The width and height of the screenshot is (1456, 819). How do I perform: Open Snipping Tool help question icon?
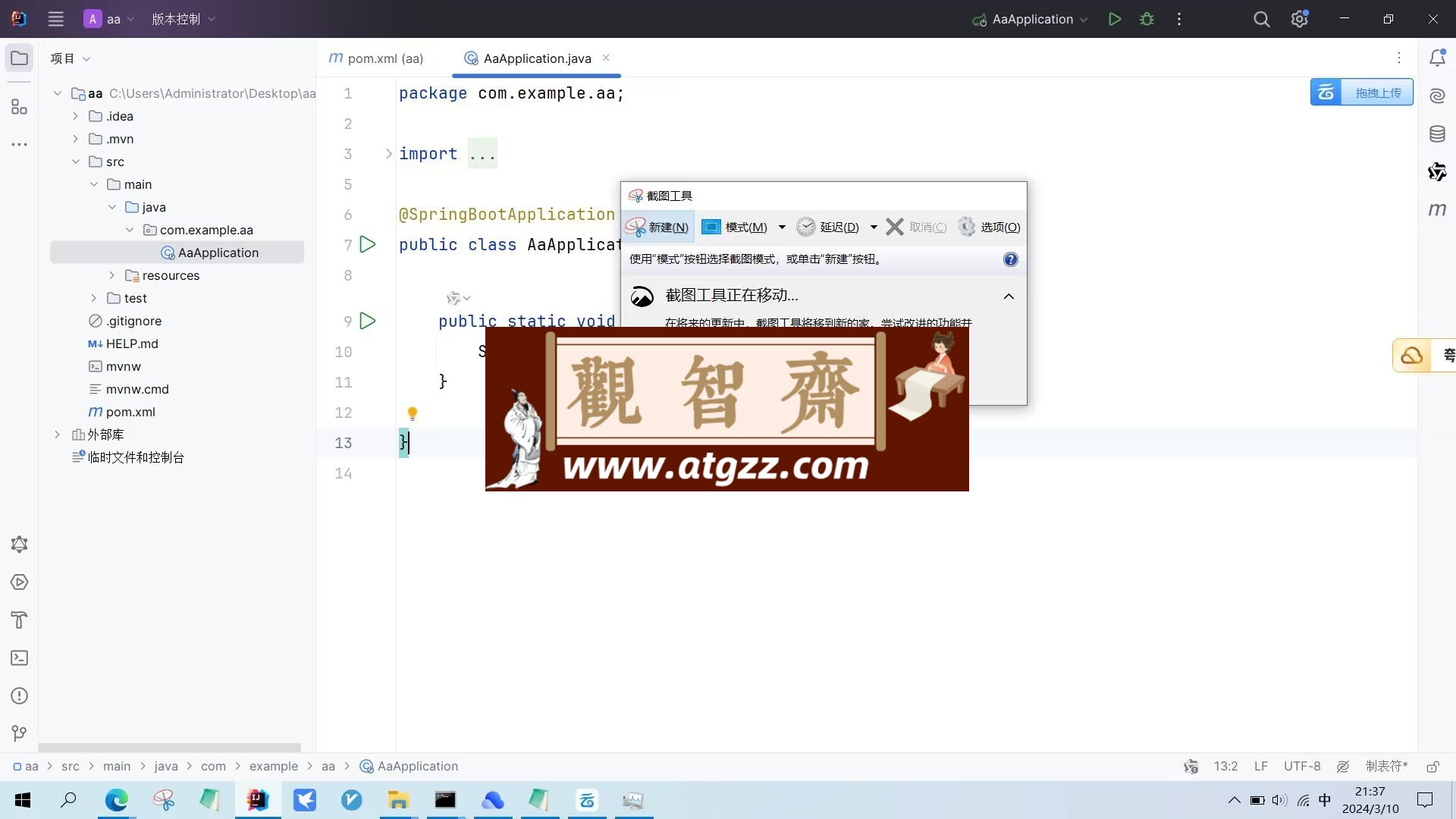[x=1010, y=259]
